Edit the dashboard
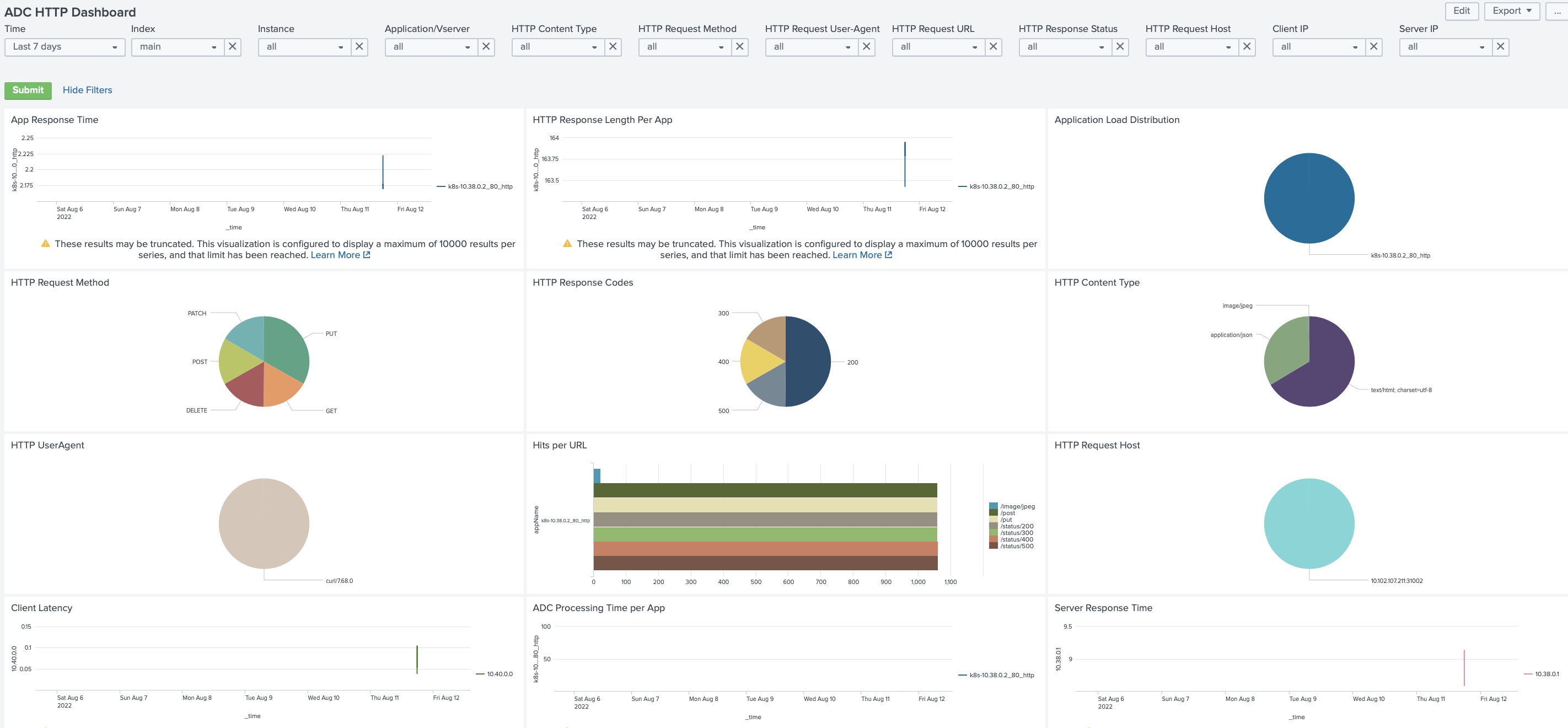1568x728 pixels. (x=1462, y=11)
